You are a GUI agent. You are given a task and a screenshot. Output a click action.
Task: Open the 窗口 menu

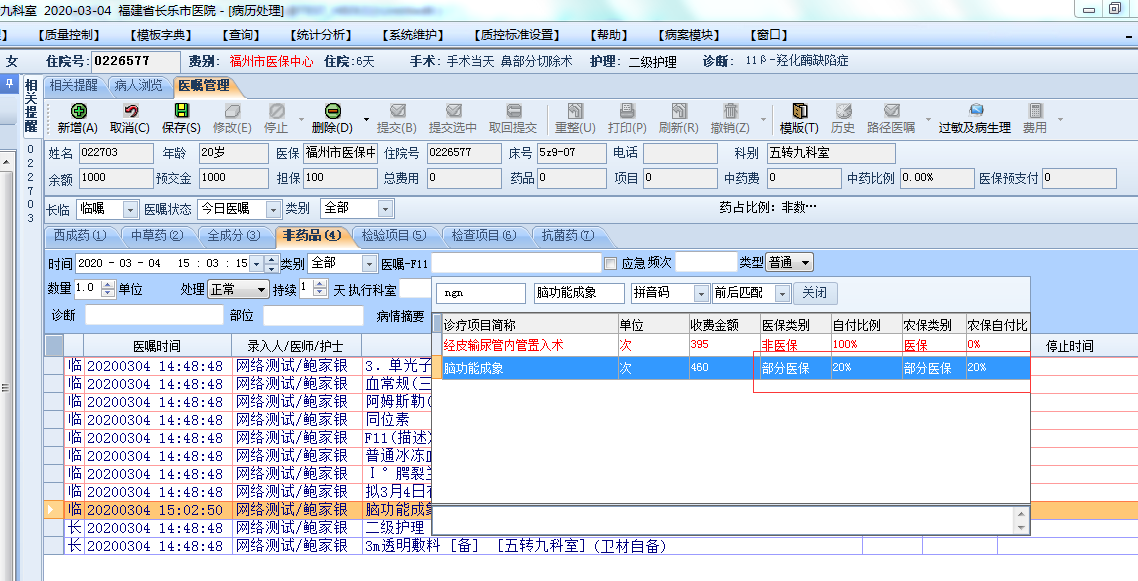(x=769, y=35)
